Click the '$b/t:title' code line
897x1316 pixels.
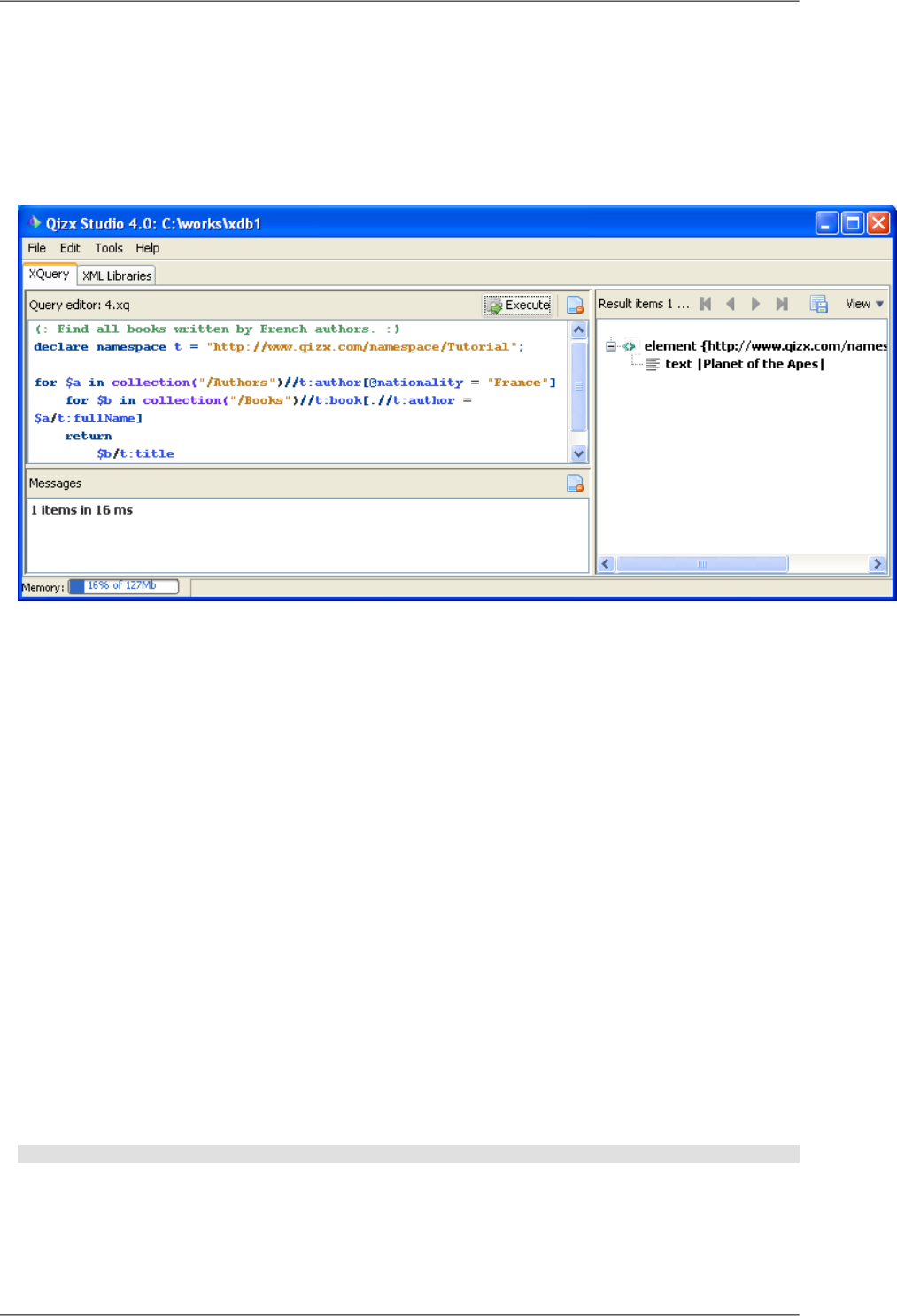click(x=135, y=453)
